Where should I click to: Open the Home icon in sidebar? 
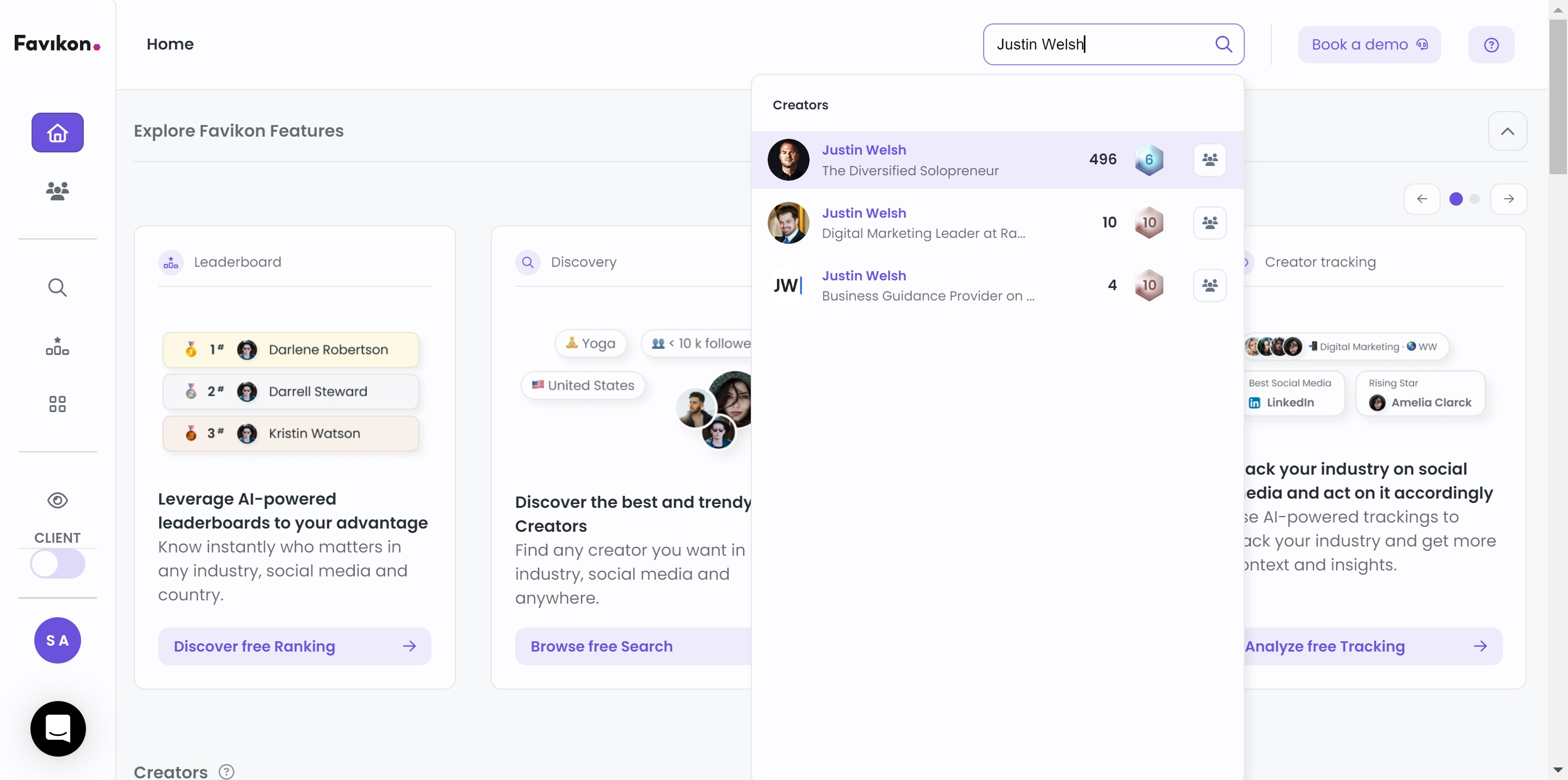pyautogui.click(x=57, y=132)
